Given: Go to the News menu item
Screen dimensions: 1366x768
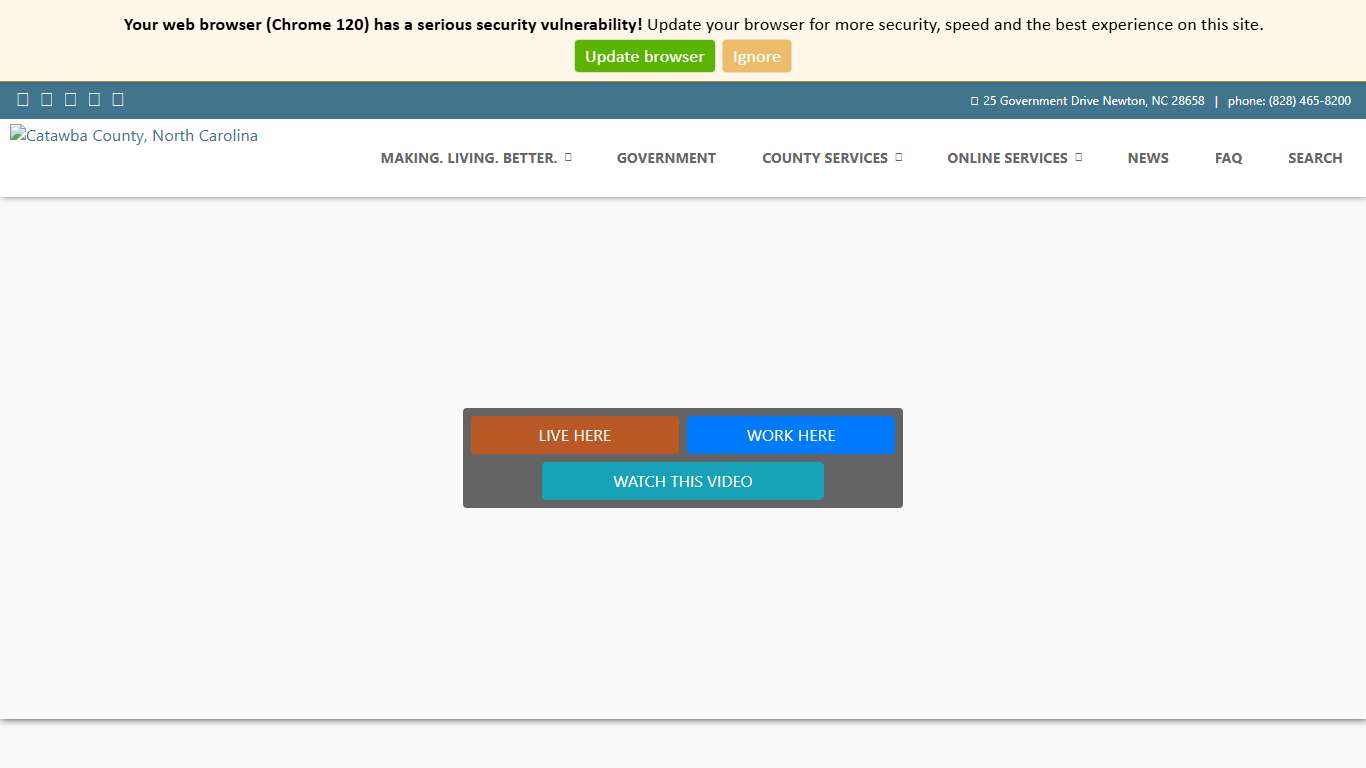Looking at the screenshot, I should 1148,158.
